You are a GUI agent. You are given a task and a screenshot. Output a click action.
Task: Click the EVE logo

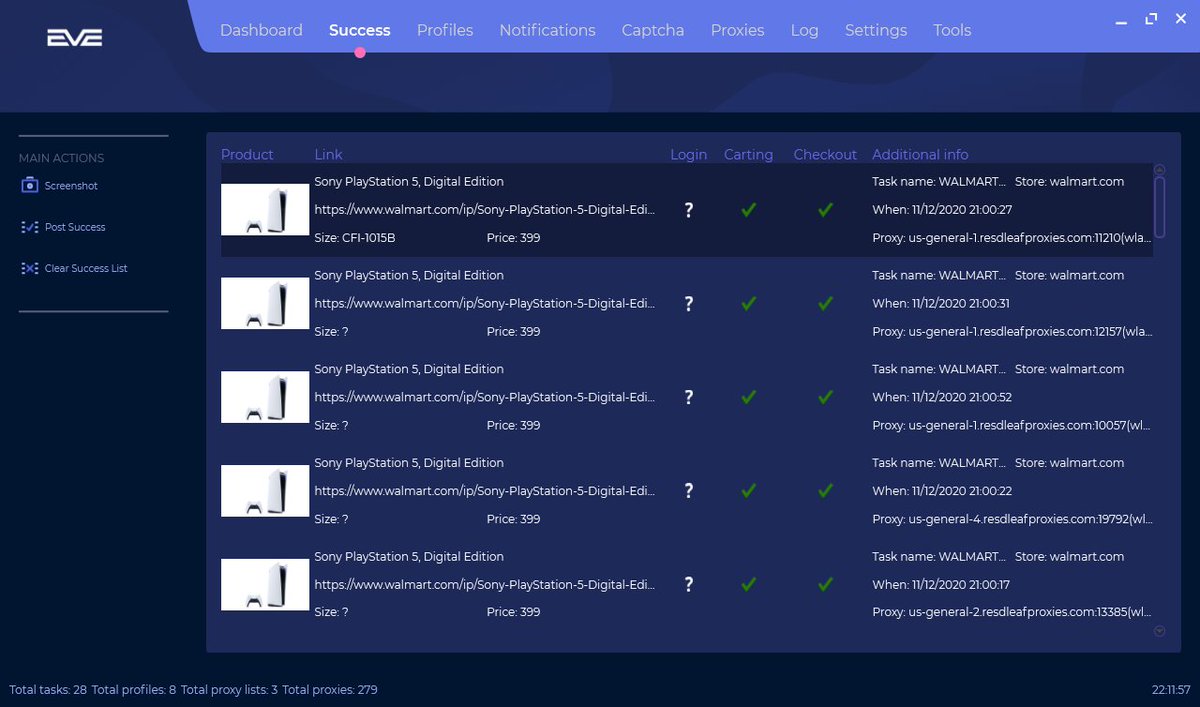coord(74,38)
